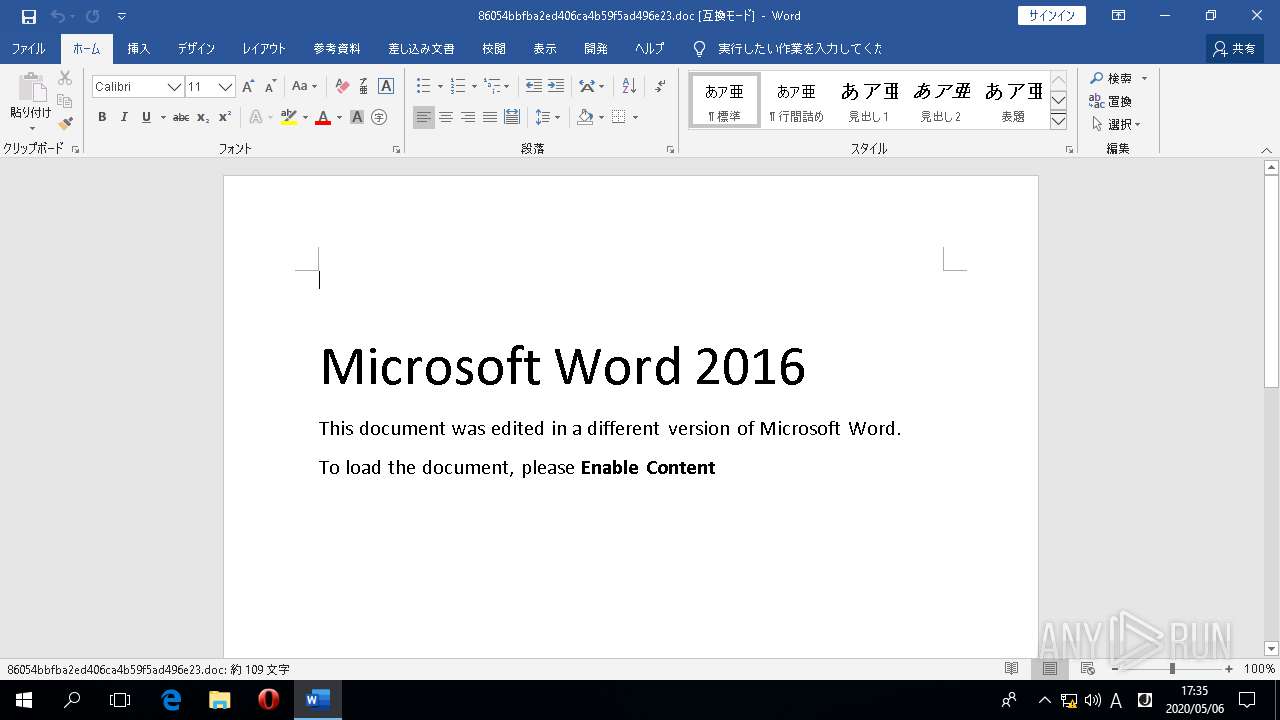Viewport: 1280px width, 720px height.
Task: Toggle center alignment
Action: (x=446, y=117)
